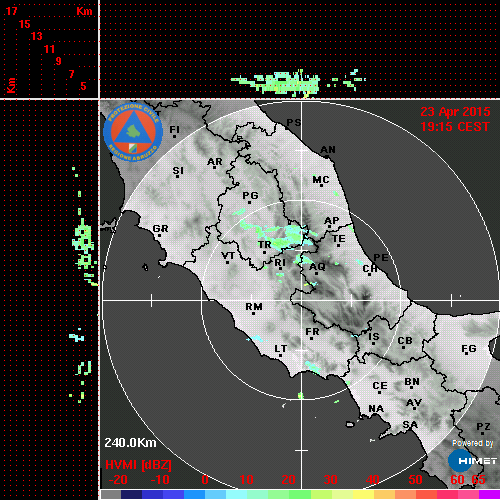Select the AQ city label
Viewport: 500px width, 500px height.
[x=317, y=267]
